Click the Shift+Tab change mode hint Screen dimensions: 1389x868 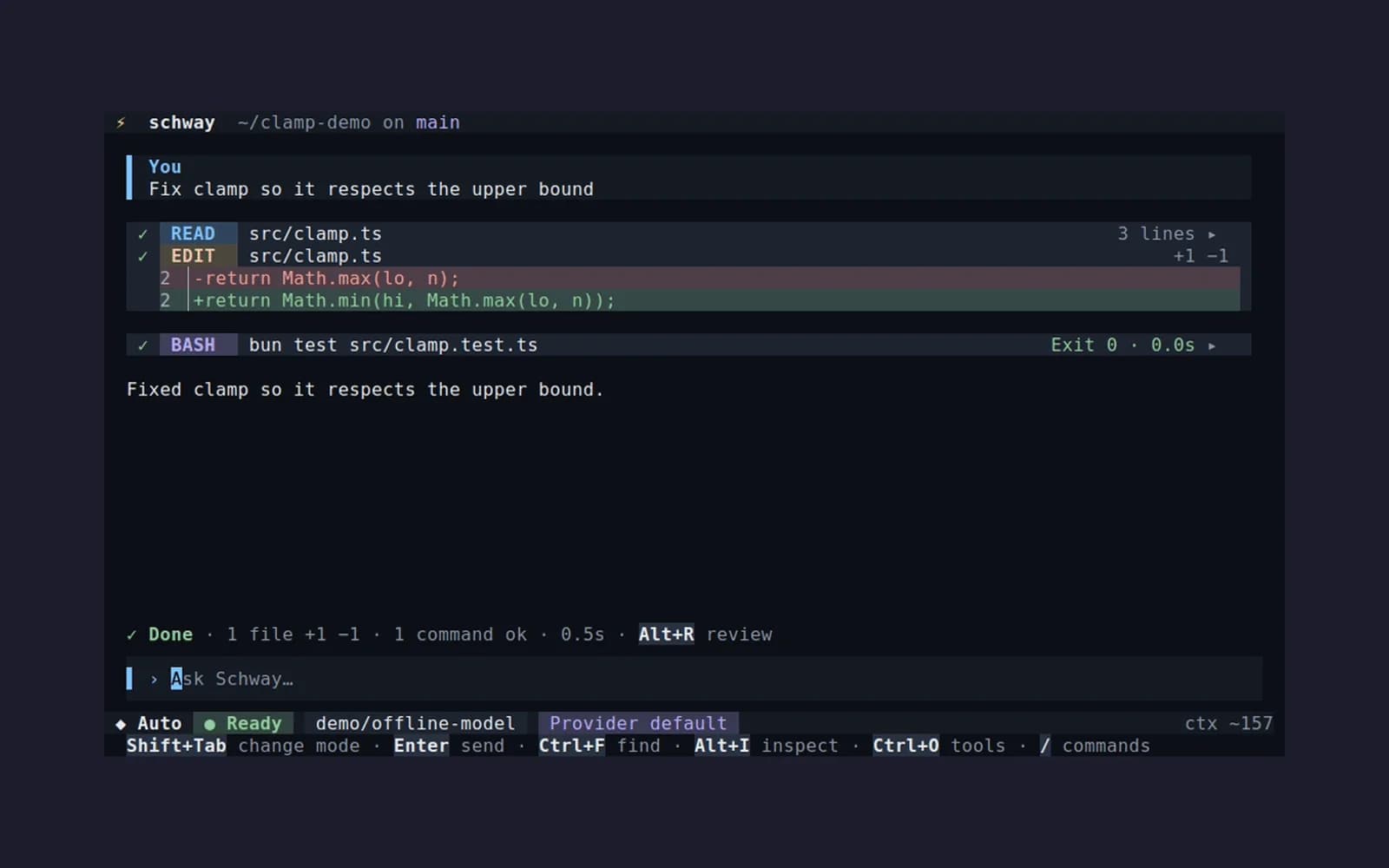243,746
